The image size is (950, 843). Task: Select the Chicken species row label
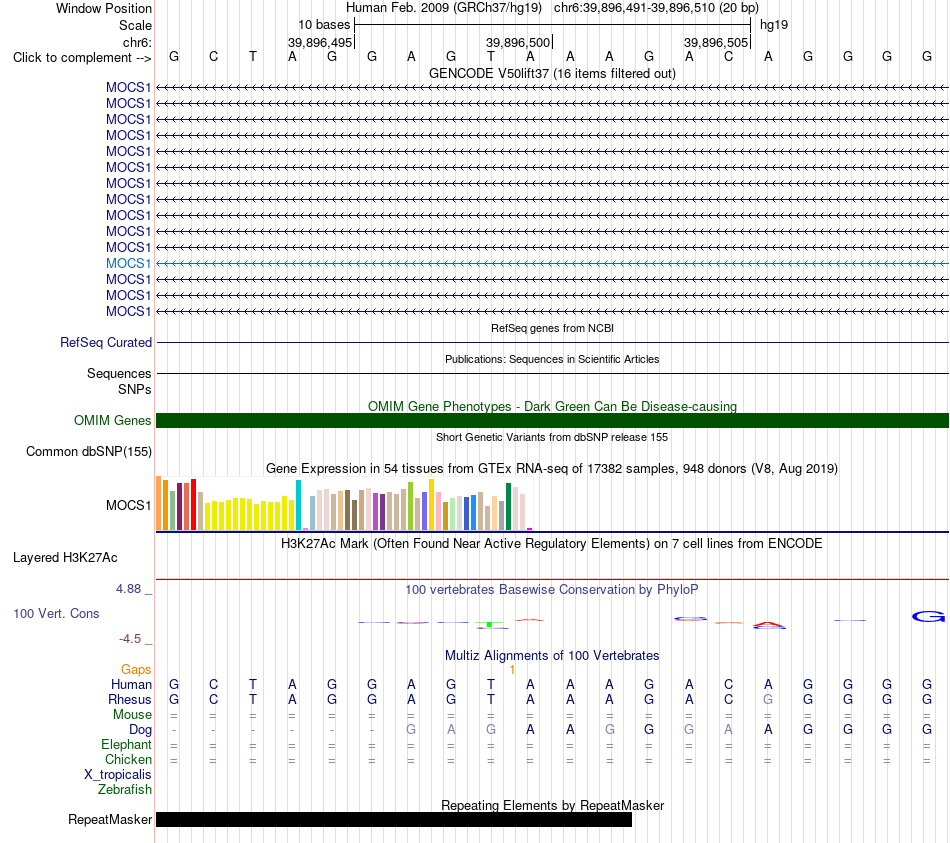[128, 759]
